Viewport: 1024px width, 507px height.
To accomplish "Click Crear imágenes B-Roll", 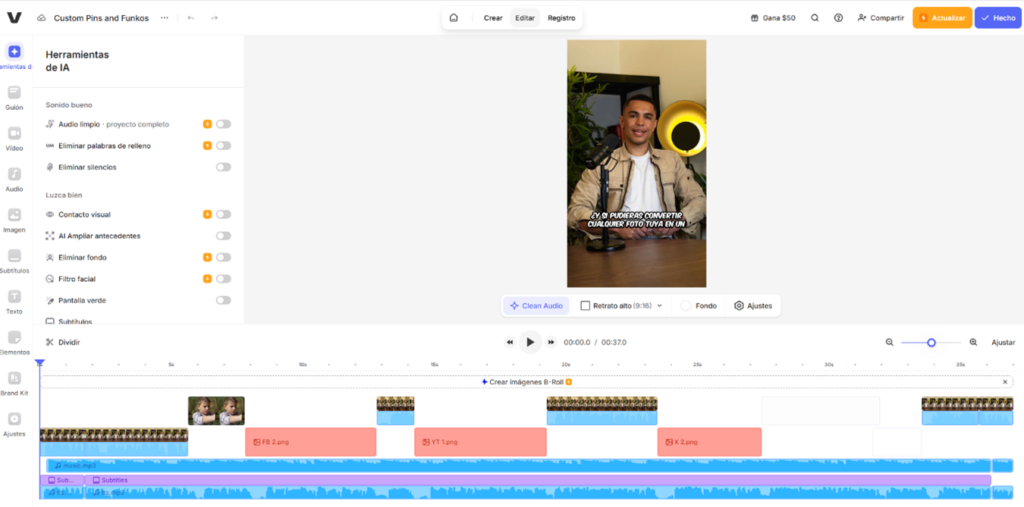I will point(526,382).
